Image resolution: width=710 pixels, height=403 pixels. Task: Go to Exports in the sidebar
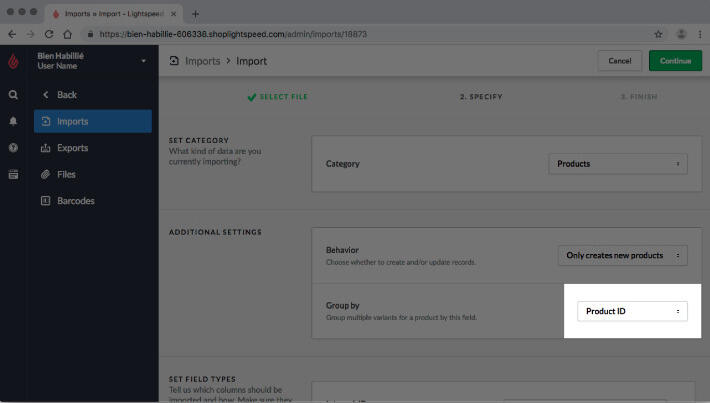coord(72,148)
